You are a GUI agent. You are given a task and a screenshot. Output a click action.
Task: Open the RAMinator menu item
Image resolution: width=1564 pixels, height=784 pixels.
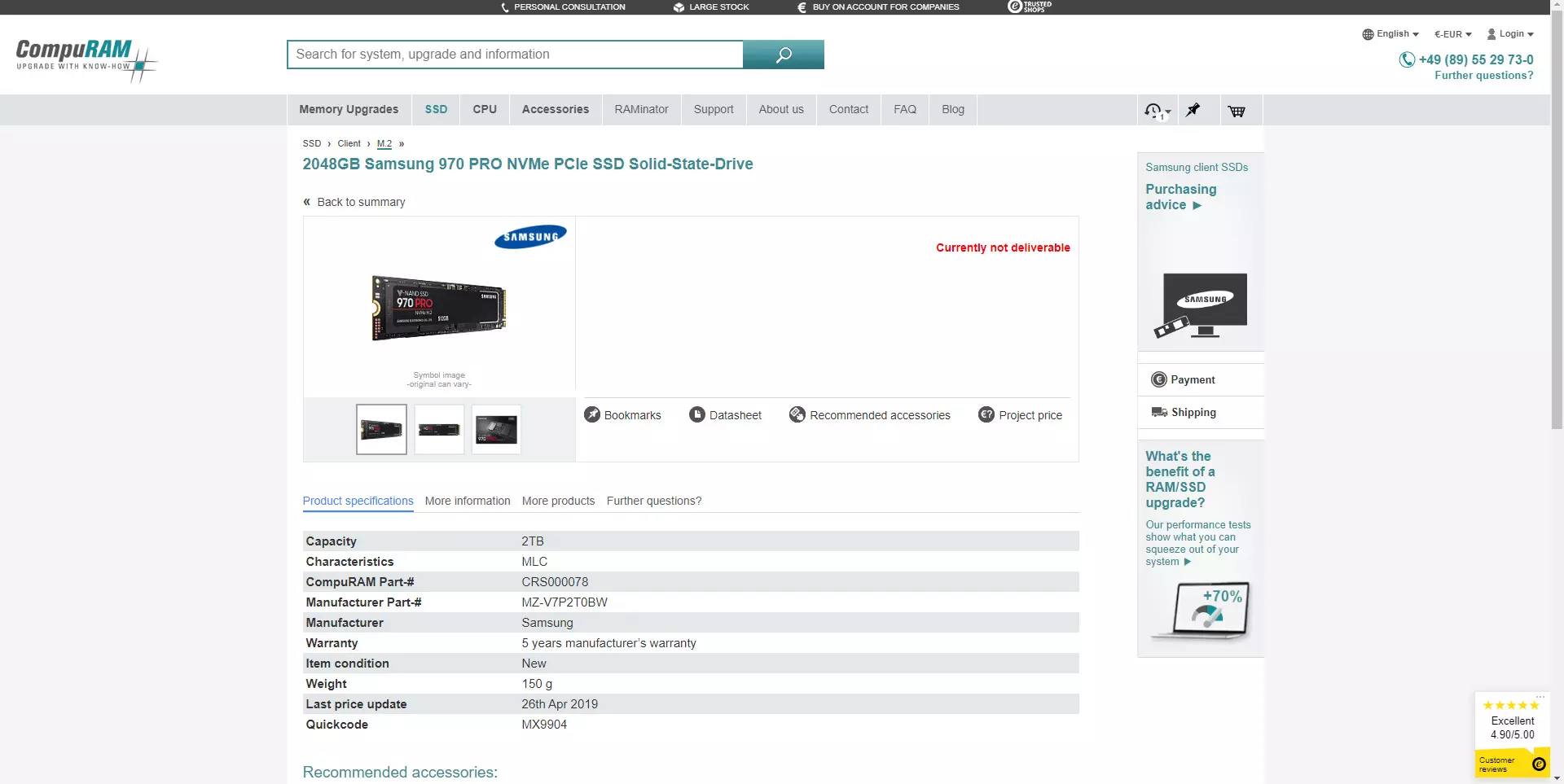tap(641, 110)
